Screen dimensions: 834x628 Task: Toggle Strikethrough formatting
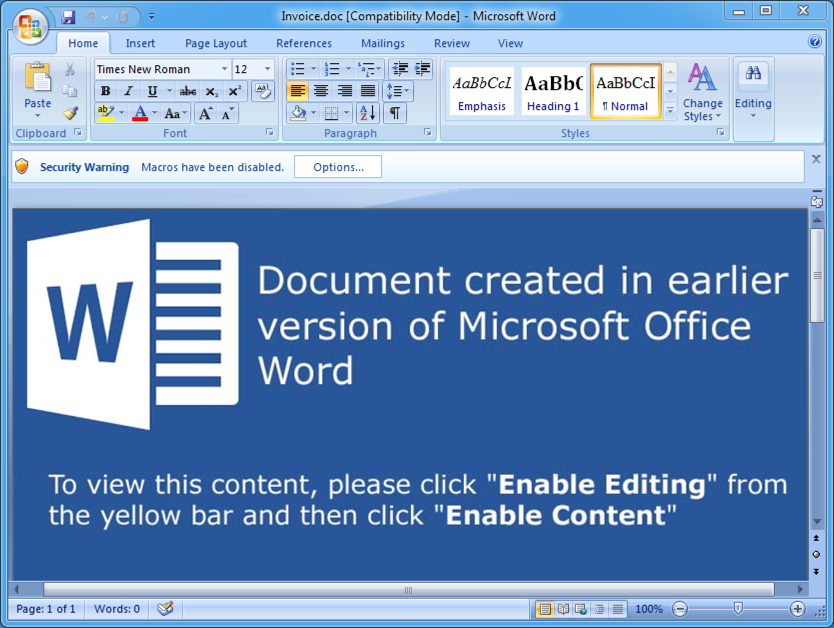point(187,91)
